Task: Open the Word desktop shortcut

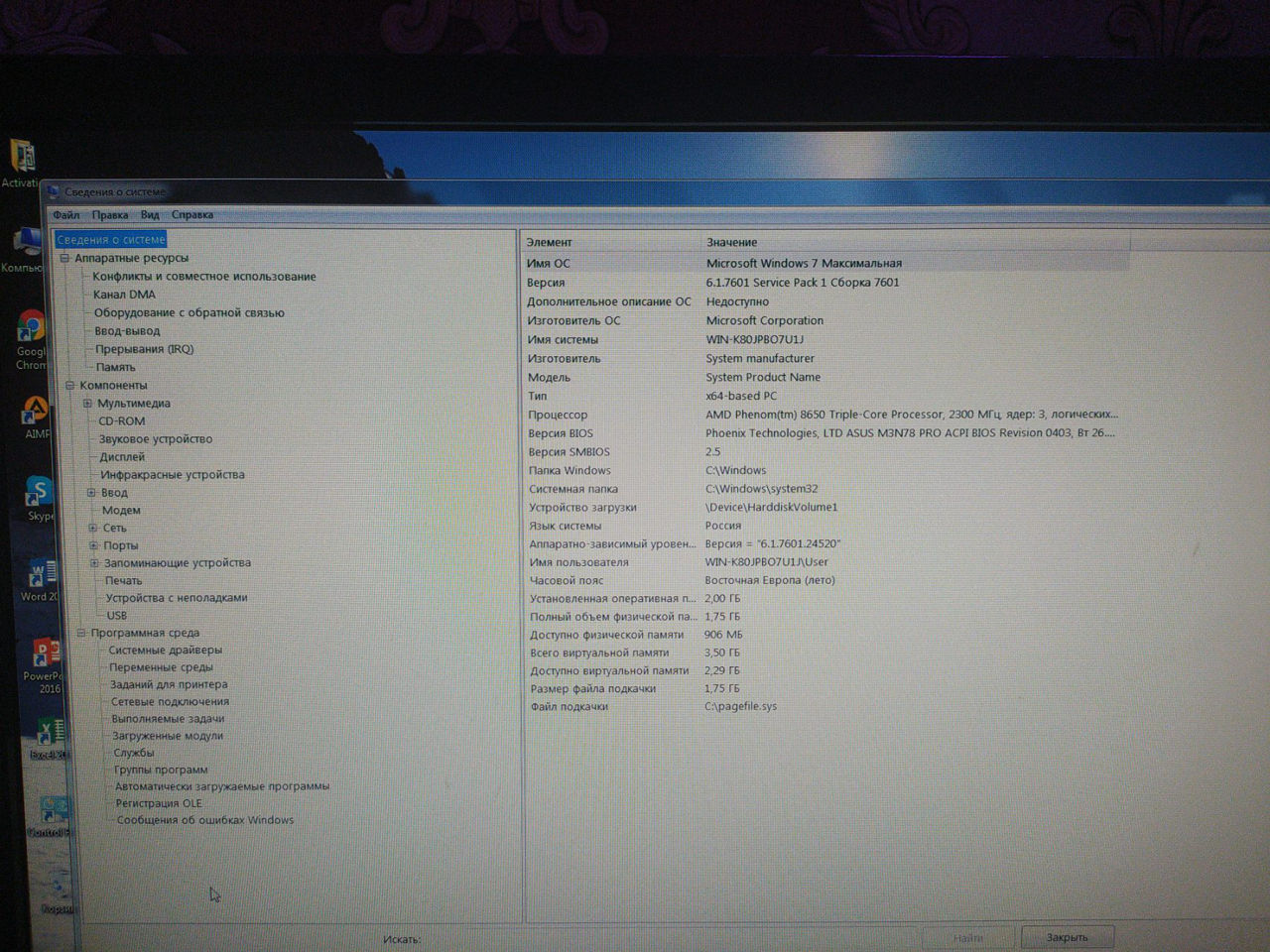Action: tap(41, 581)
